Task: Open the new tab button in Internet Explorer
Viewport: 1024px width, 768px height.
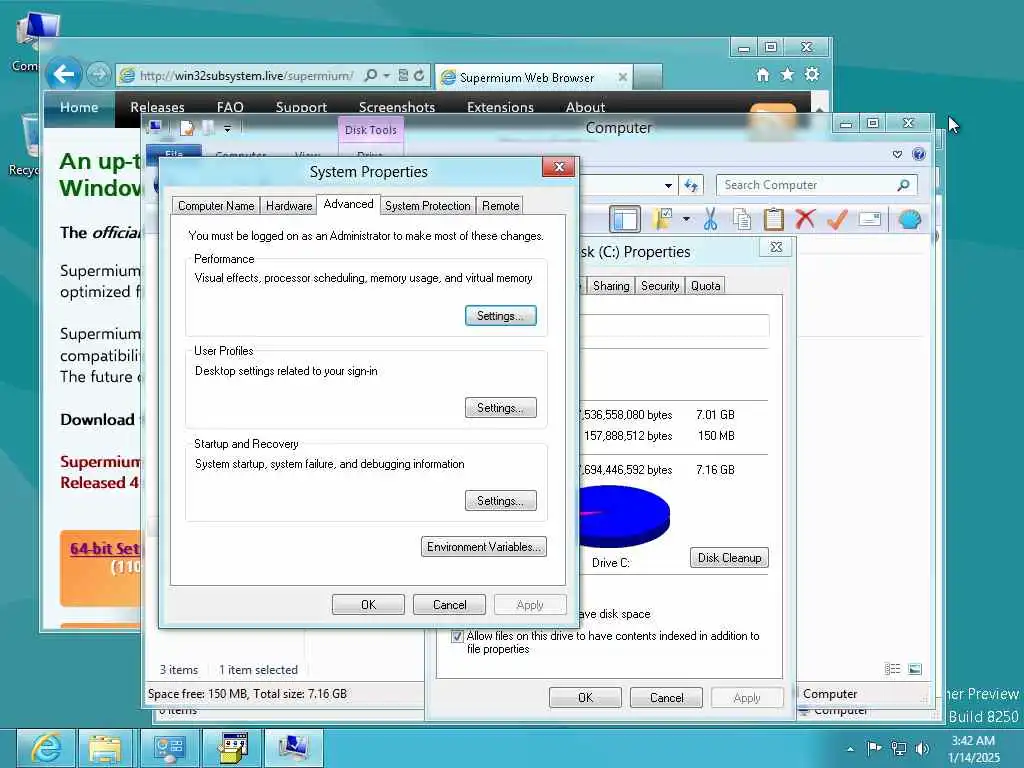Action: click(648, 76)
